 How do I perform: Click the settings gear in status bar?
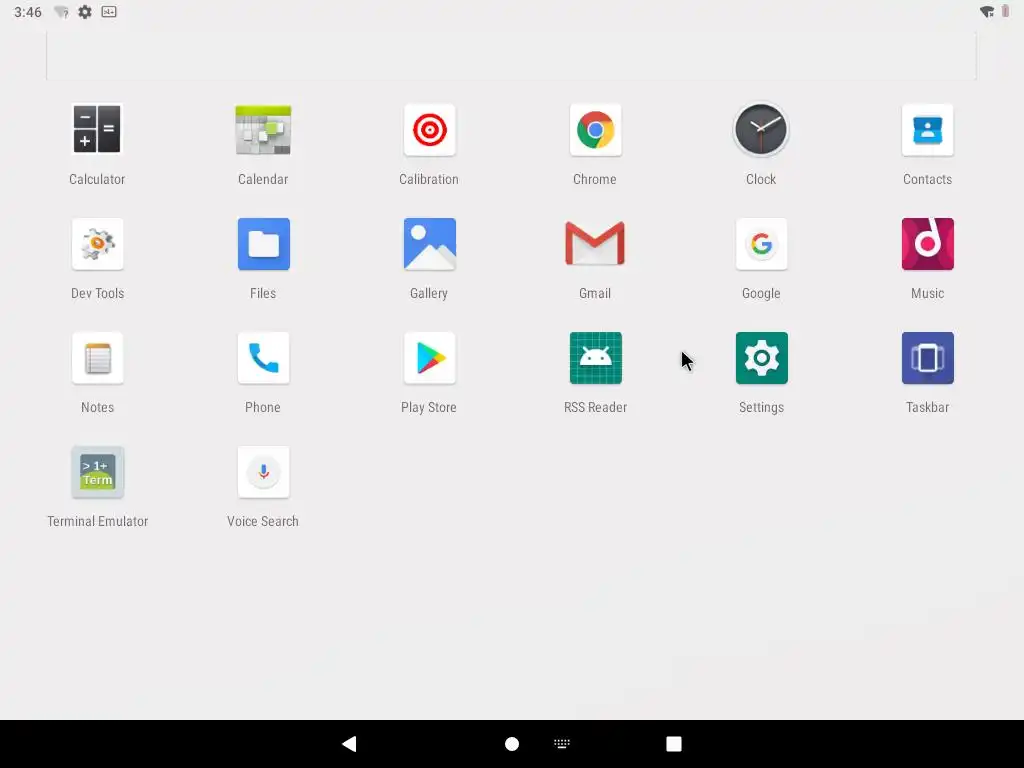pyautogui.click(x=85, y=12)
